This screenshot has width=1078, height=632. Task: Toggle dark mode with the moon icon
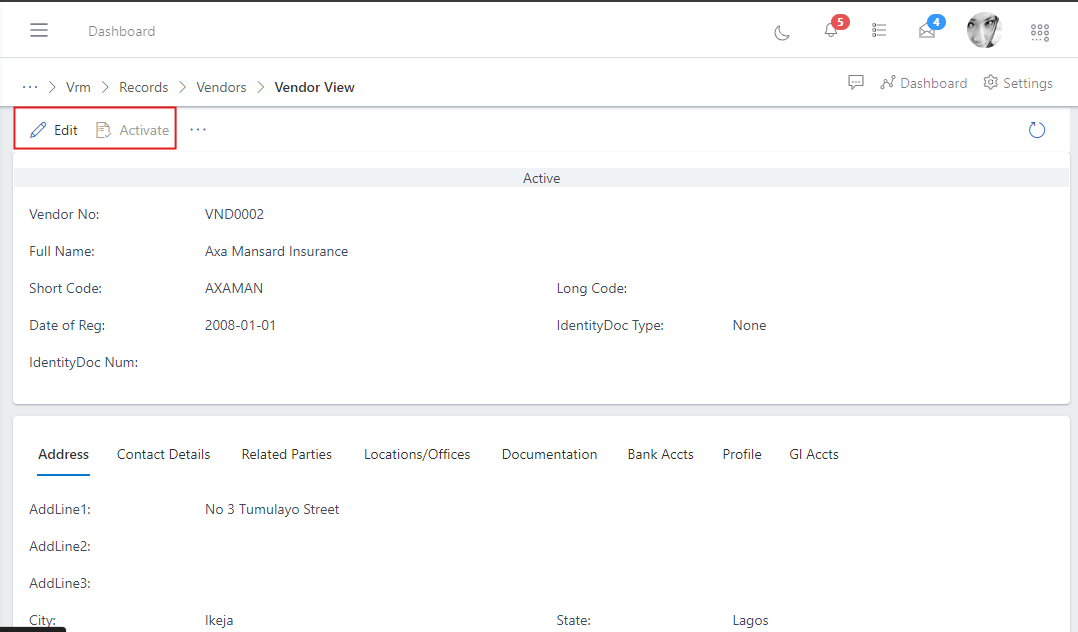tap(781, 32)
